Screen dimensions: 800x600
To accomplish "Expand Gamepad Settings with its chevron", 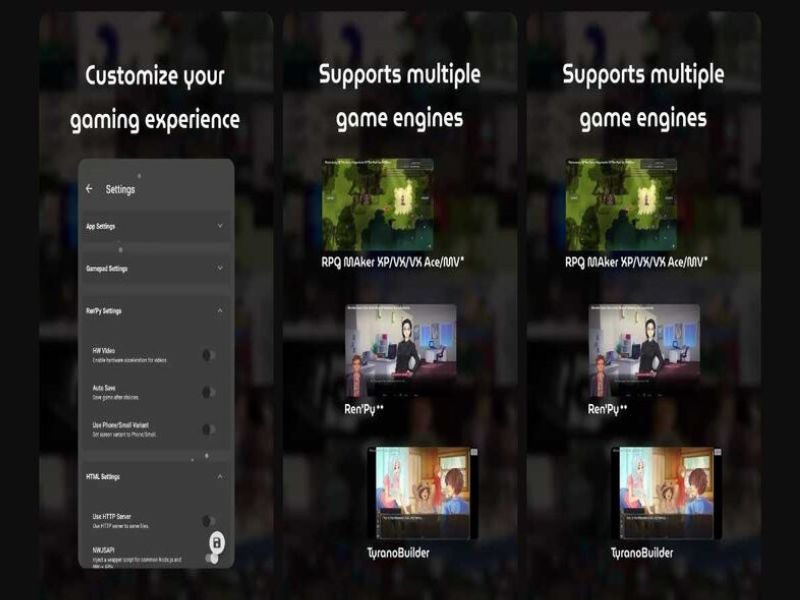I will click(x=220, y=268).
